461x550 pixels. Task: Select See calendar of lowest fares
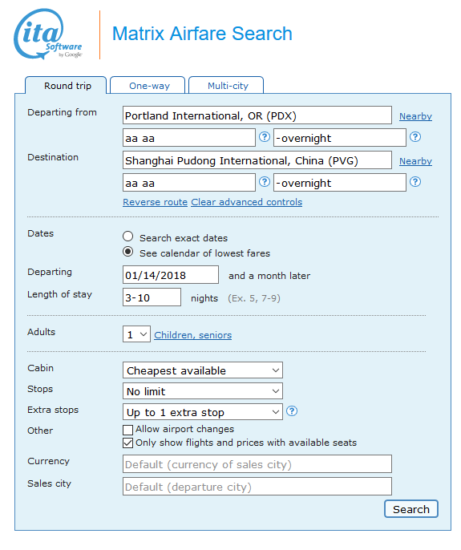[x=128, y=252]
